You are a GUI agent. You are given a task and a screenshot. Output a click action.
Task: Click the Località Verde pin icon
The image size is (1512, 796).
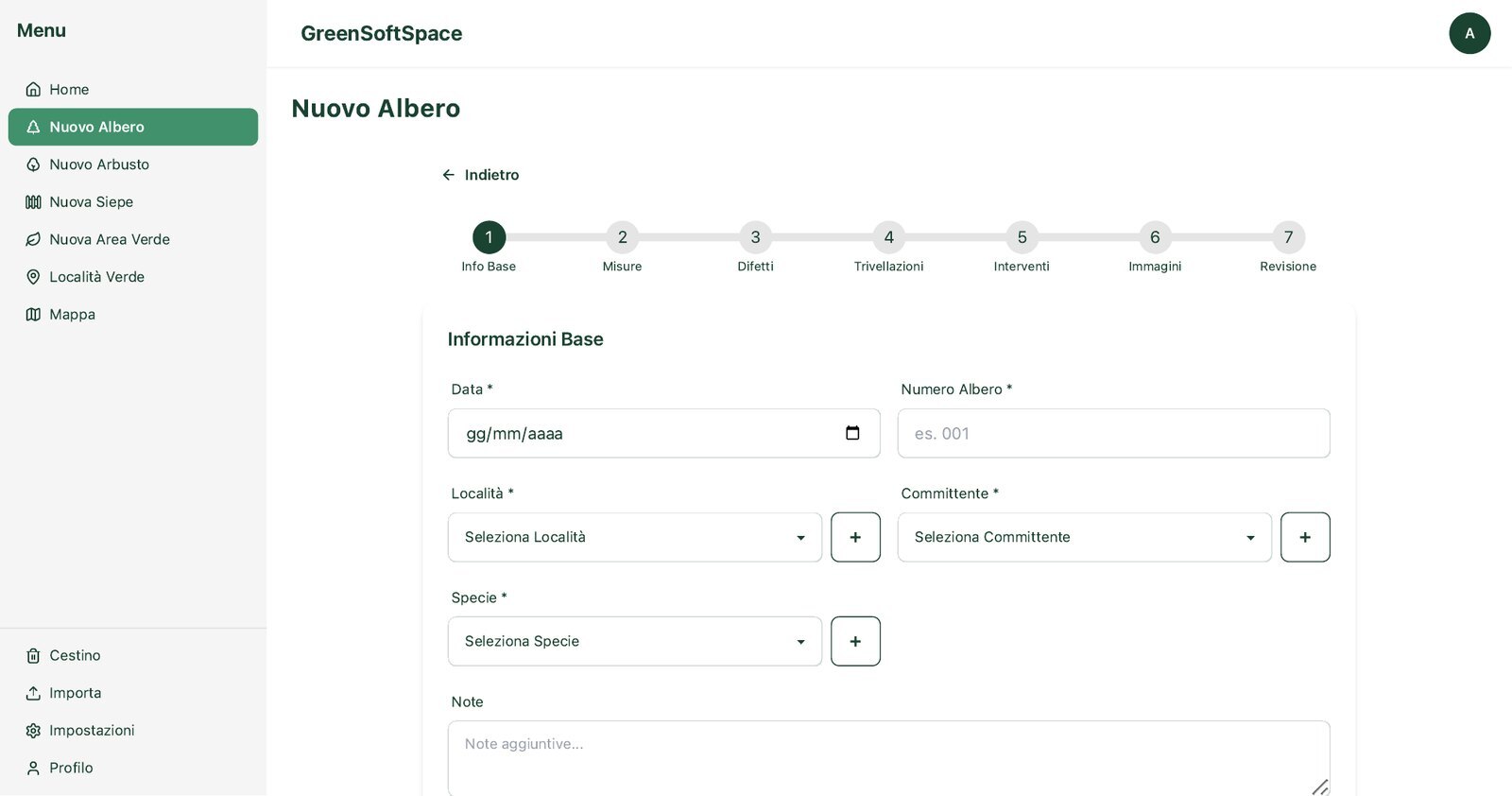[33, 277]
